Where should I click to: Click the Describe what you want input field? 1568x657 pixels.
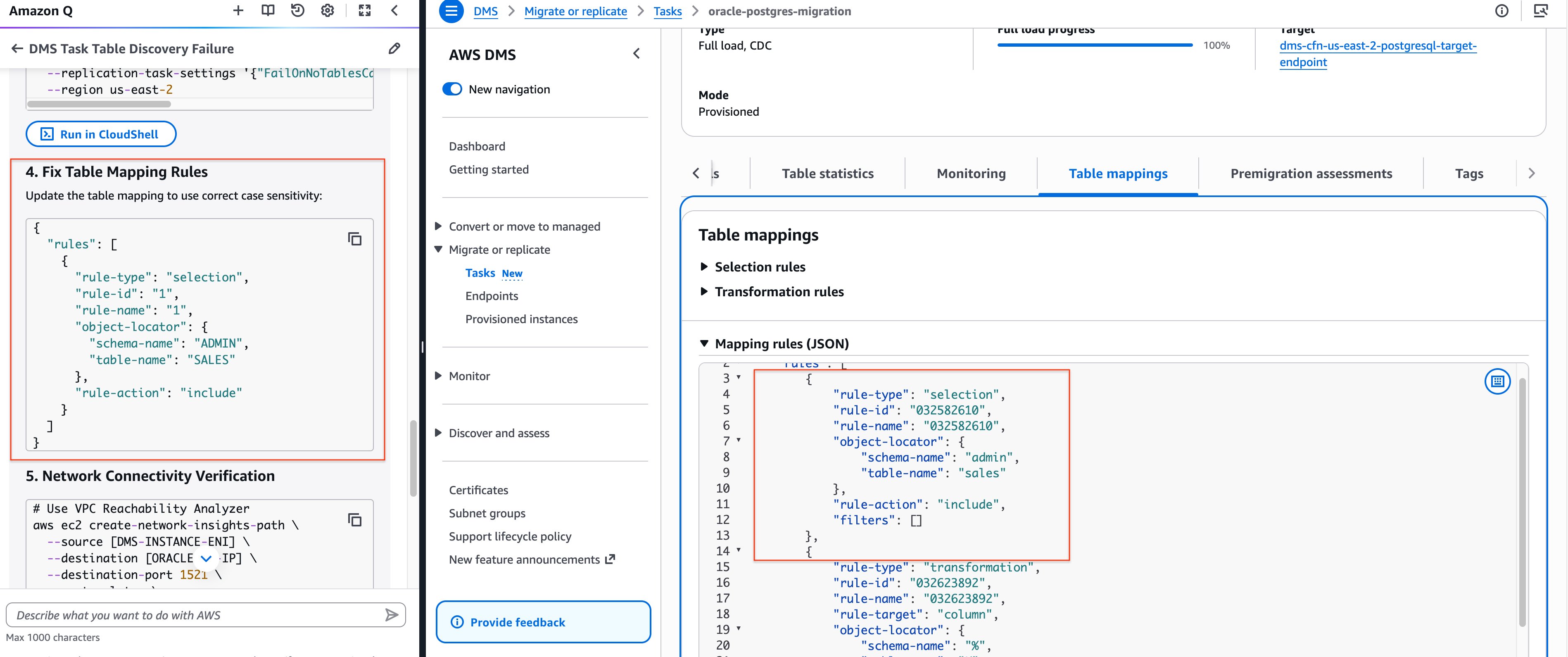point(195,615)
